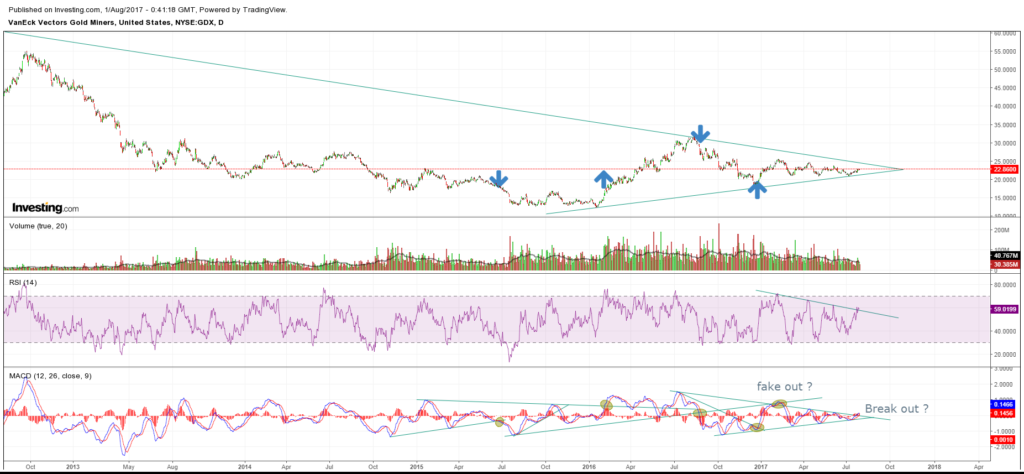Click the 2017 label on time axis

pos(762,467)
